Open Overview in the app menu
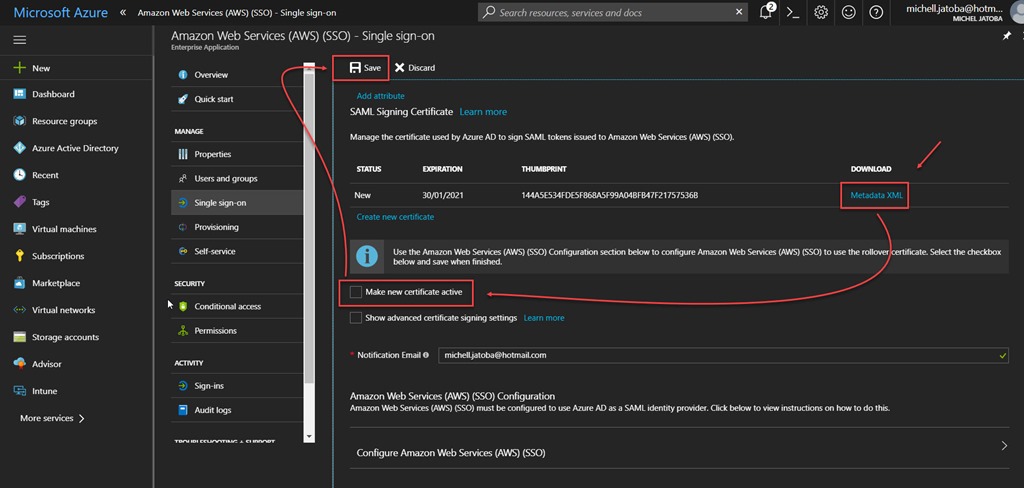This screenshot has height=488, width=1024. tap(236, 74)
